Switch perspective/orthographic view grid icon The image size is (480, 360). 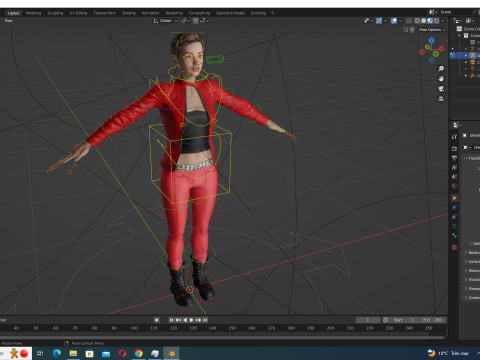(x=441, y=99)
